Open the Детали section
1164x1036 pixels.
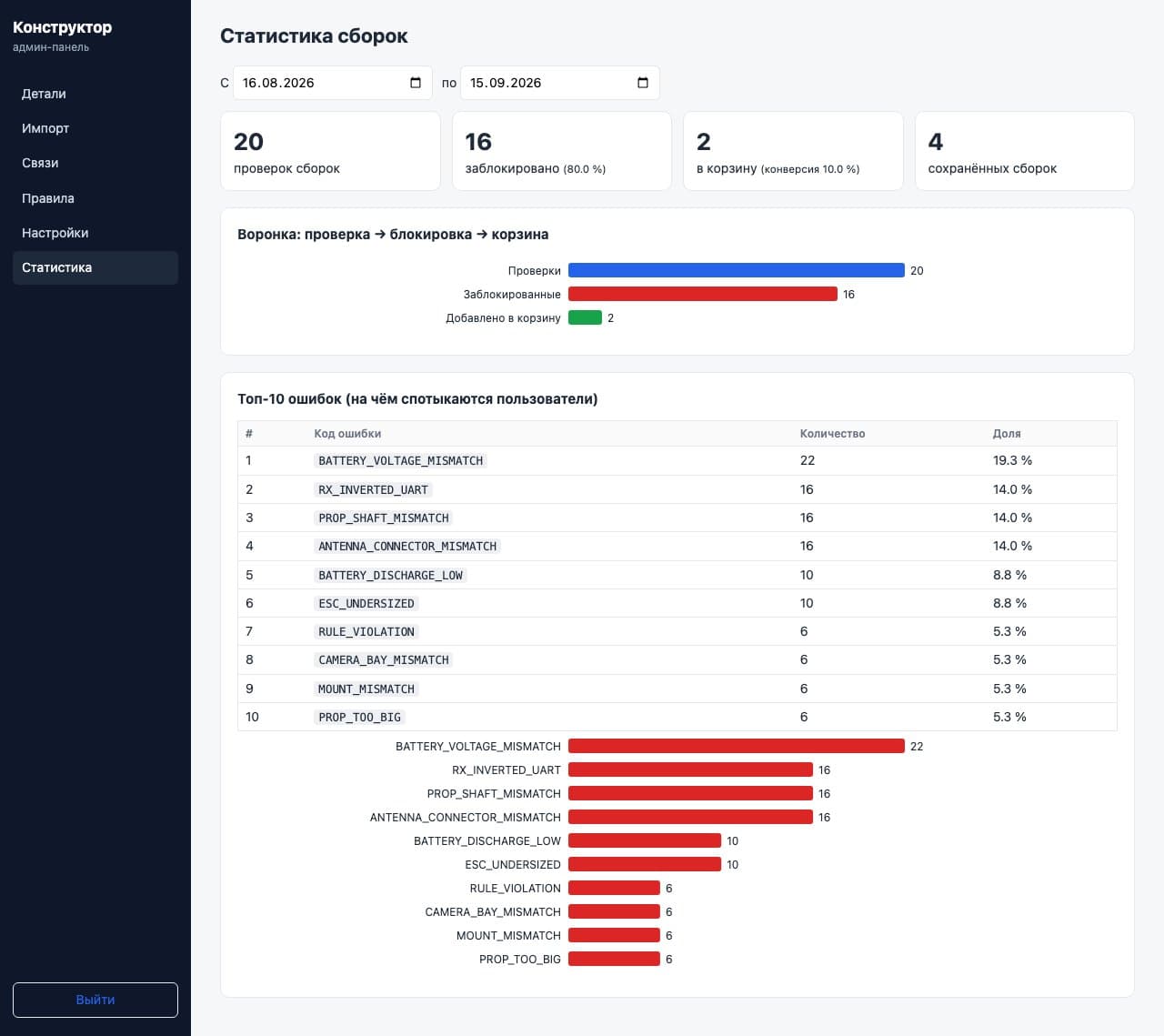tap(95, 94)
